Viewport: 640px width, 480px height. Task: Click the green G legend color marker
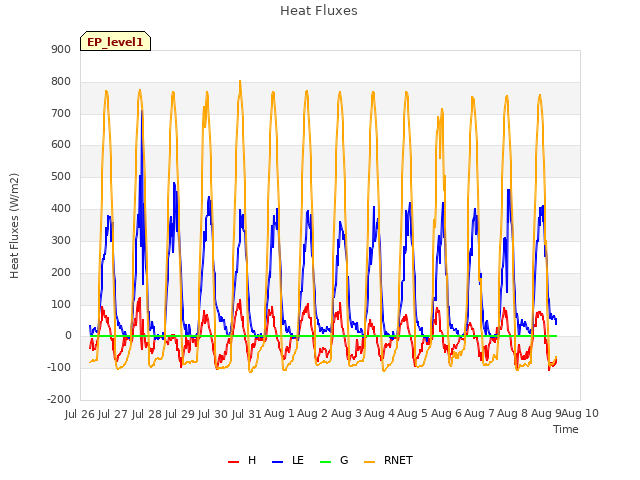click(x=326, y=462)
